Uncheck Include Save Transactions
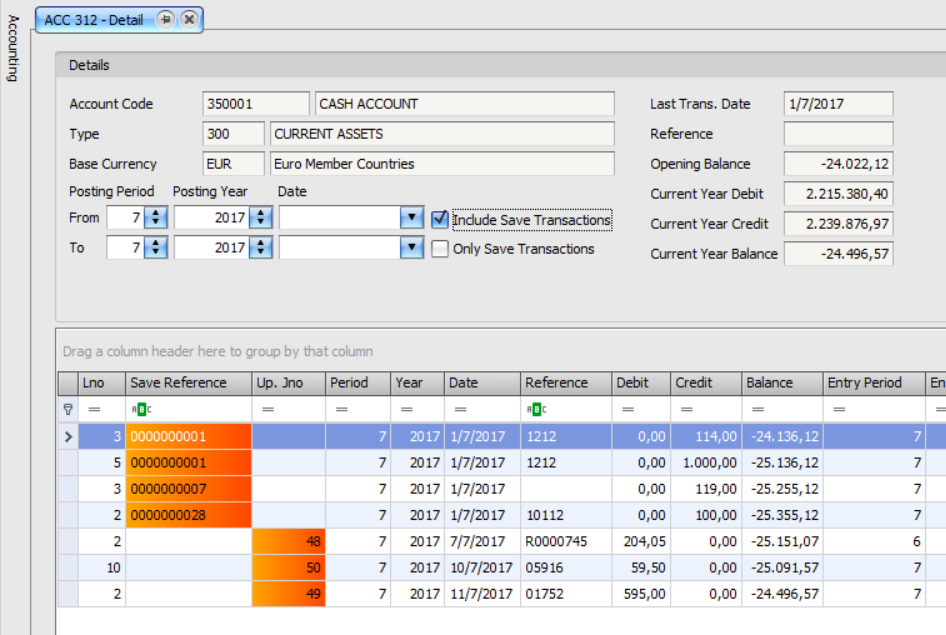This screenshot has width=946, height=635. (x=439, y=218)
